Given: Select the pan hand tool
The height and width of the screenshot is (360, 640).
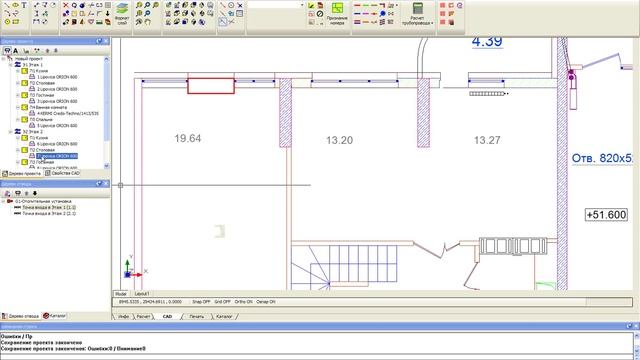Looking at the screenshot, I should click(x=147, y=22).
